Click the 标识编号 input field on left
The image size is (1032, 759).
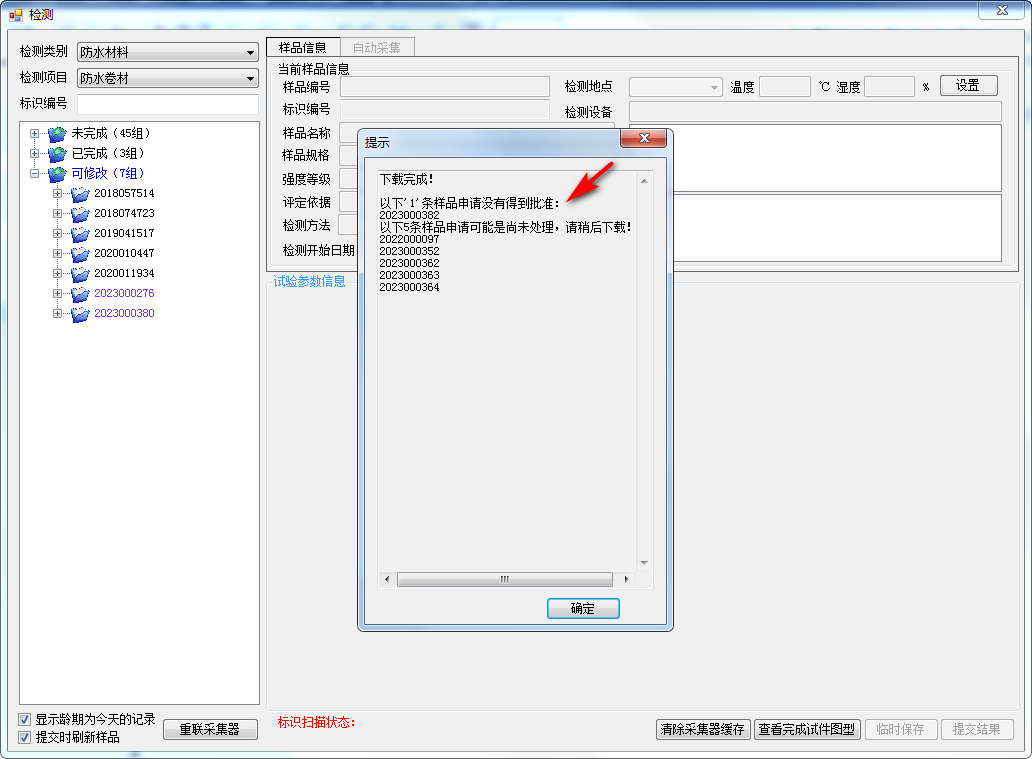click(x=167, y=104)
